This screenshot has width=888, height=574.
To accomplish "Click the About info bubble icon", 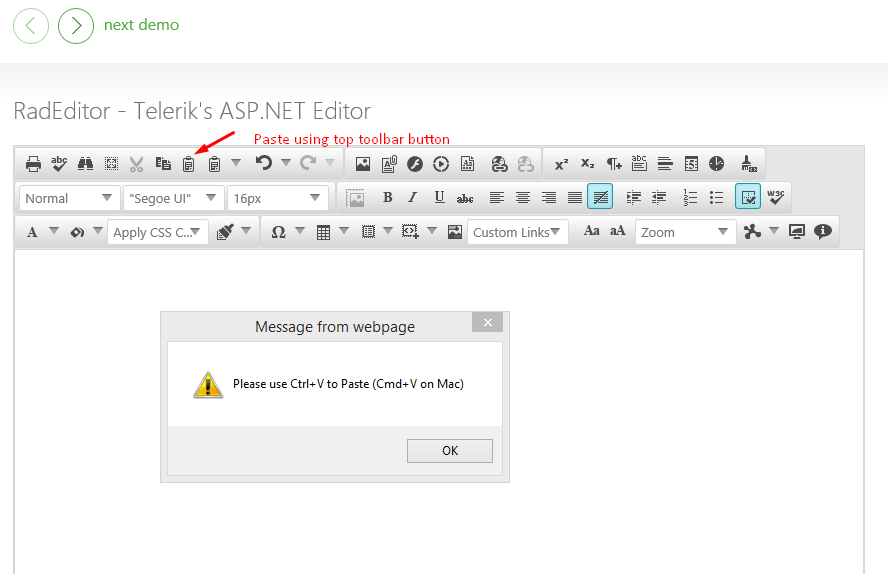I will click(x=823, y=231).
